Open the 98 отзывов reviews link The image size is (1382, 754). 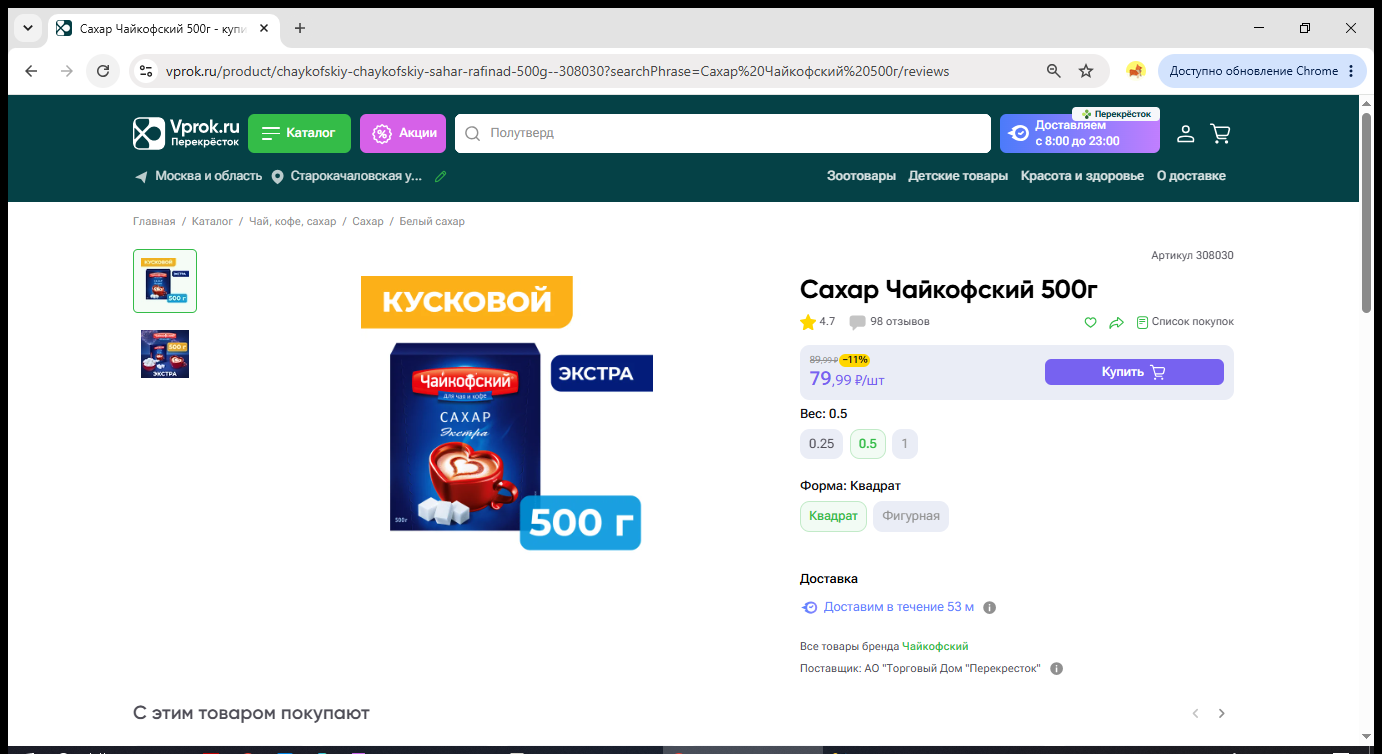click(x=889, y=322)
